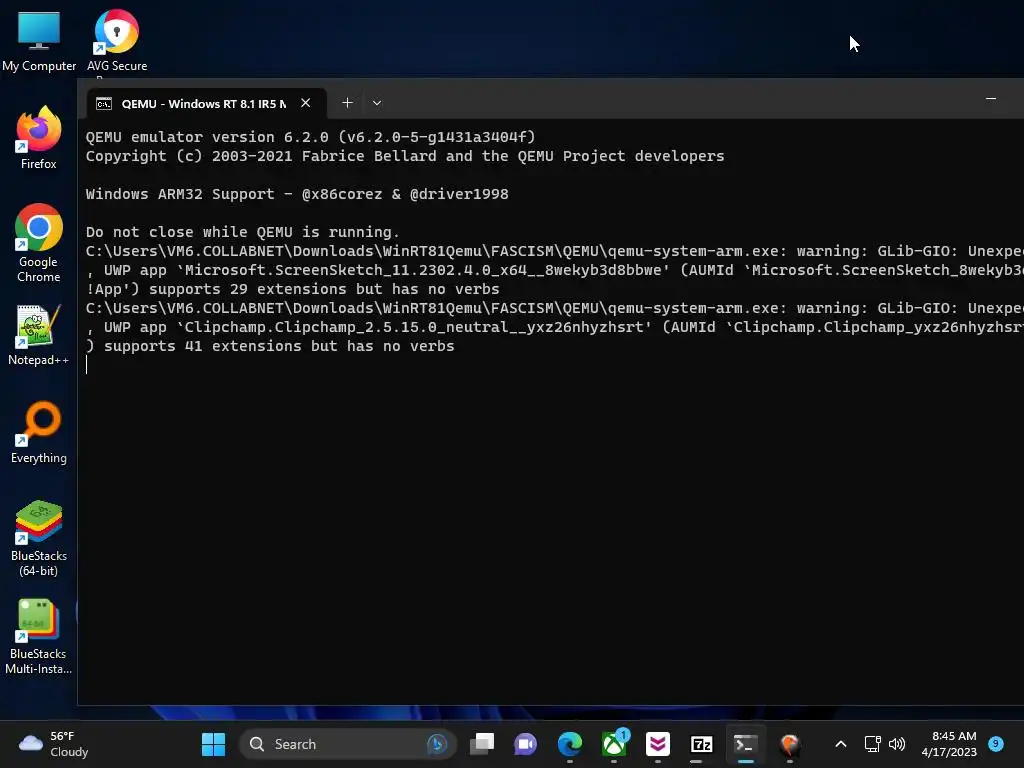Open notification center badge

(x=996, y=743)
